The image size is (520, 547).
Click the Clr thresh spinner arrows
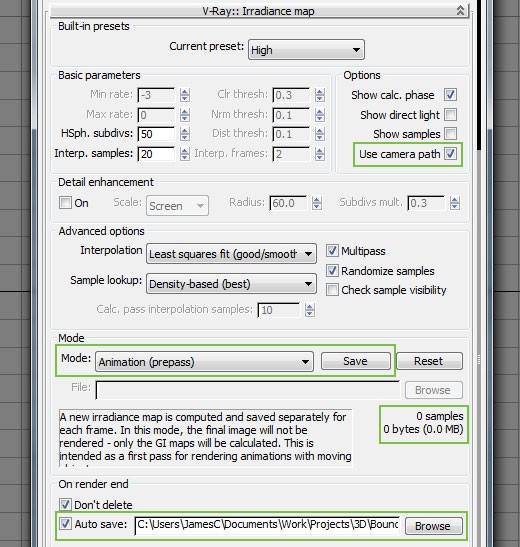319,95
